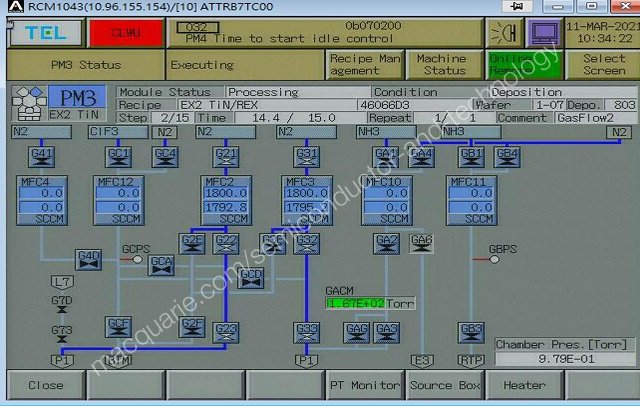Toggle the Online Remote status button
The height and width of the screenshot is (406, 640).
[x=522, y=65]
